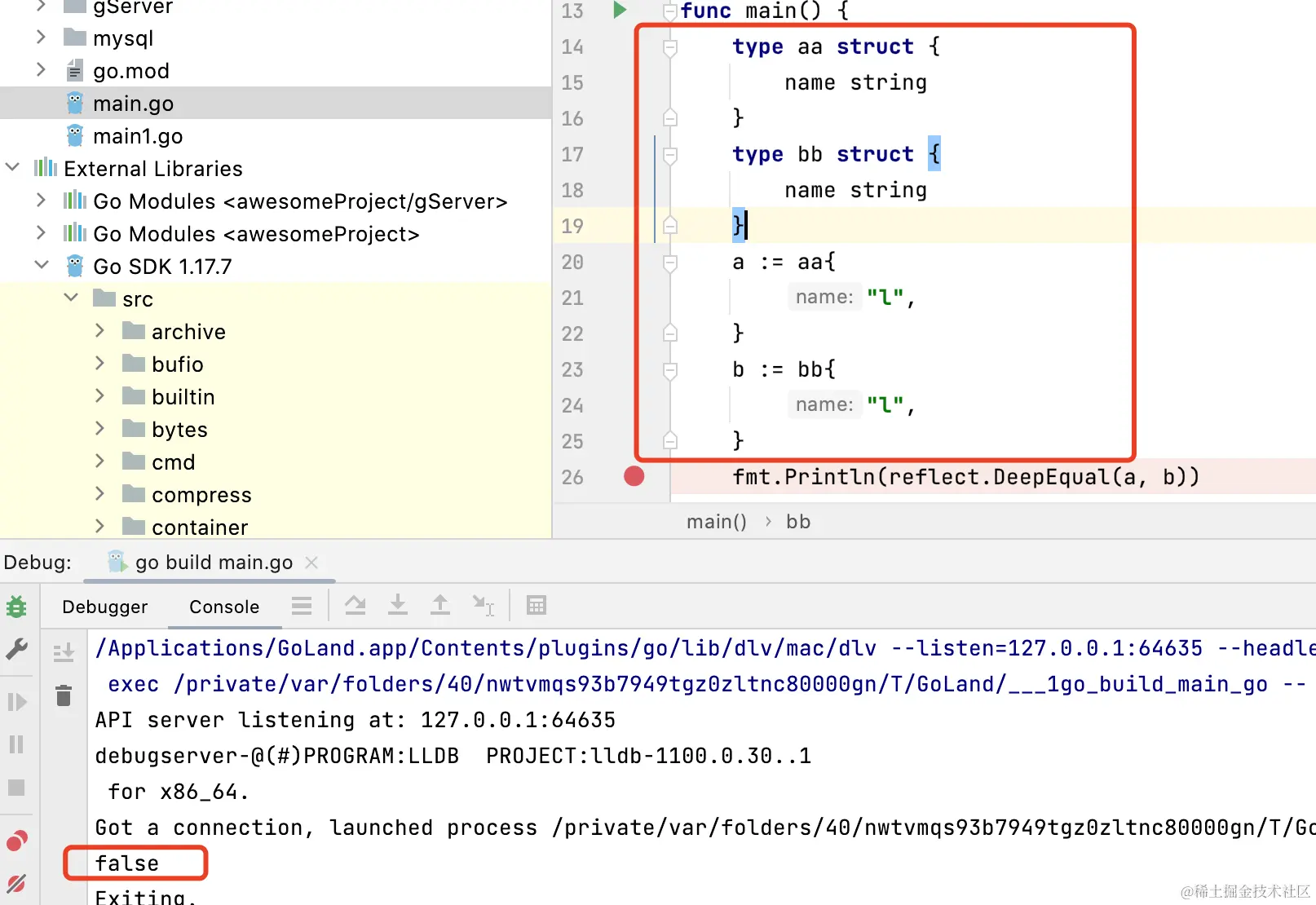The image size is (1316, 905).
Task: Expand the compress folder chevron
Action: coord(99,493)
